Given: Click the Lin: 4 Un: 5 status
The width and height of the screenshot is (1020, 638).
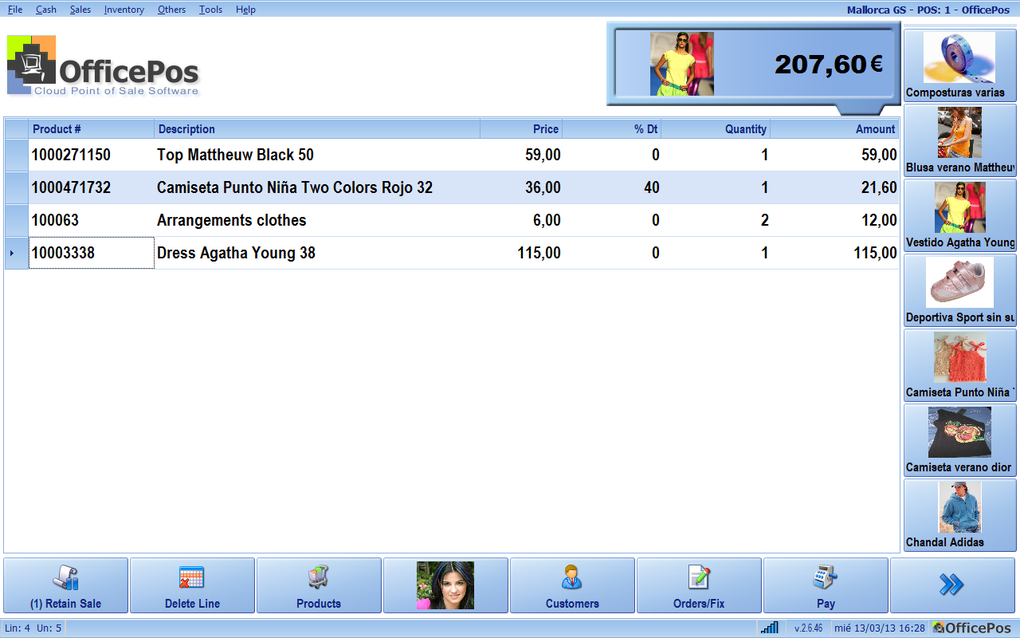Looking at the screenshot, I should pyautogui.click(x=33, y=628).
